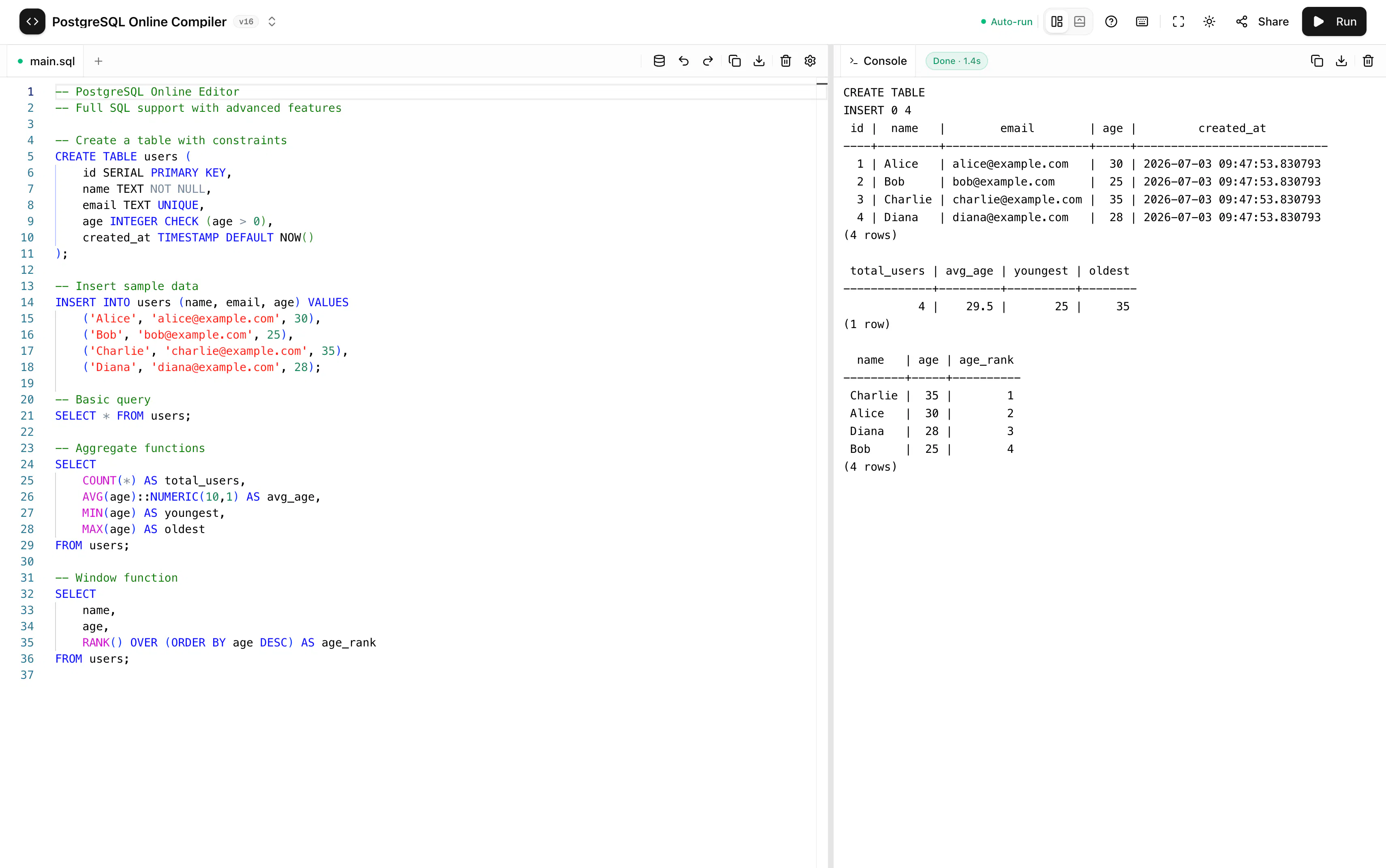This screenshot has height=868, width=1386.
Task: Download the console output
Action: coord(1342,61)
